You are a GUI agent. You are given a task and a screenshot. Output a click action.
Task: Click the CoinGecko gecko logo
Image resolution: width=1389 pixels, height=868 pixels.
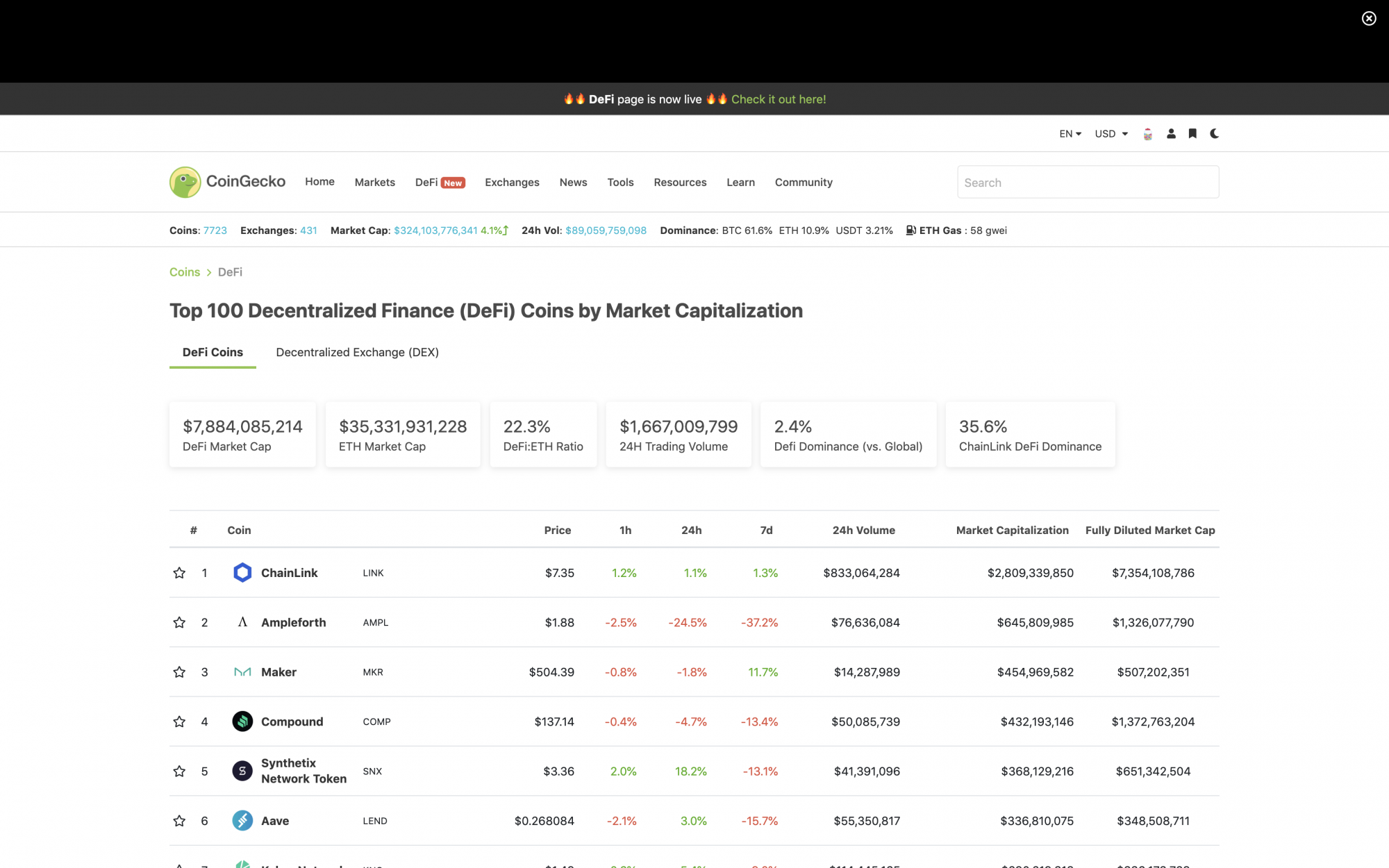point(185,182)
